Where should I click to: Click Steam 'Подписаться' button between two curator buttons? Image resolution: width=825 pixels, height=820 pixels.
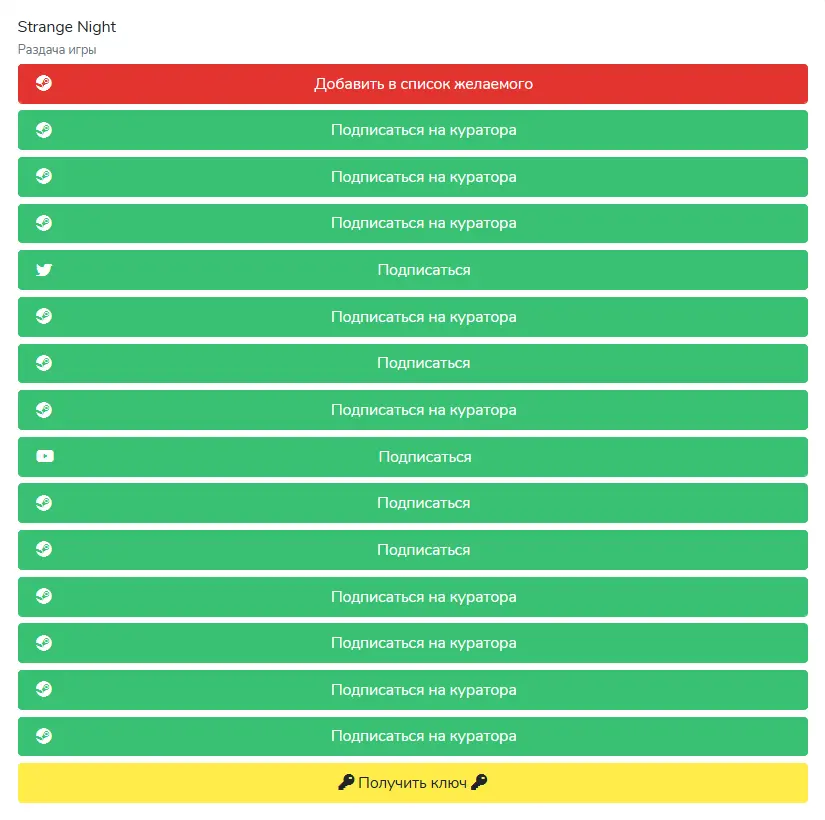412,363
